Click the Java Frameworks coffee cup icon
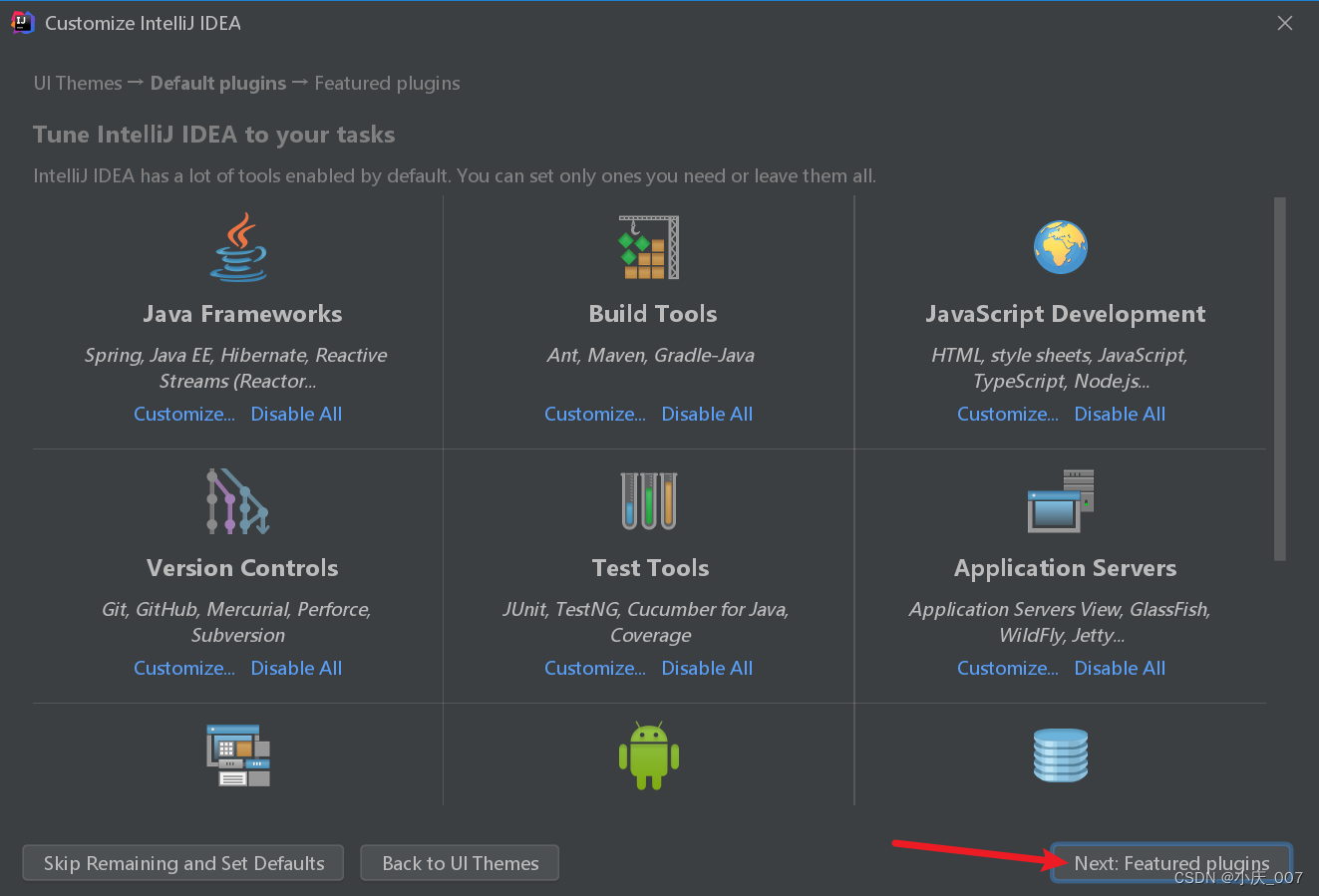Image resolution: width=1319 pixels, height=896 pixels. (238, 247)
